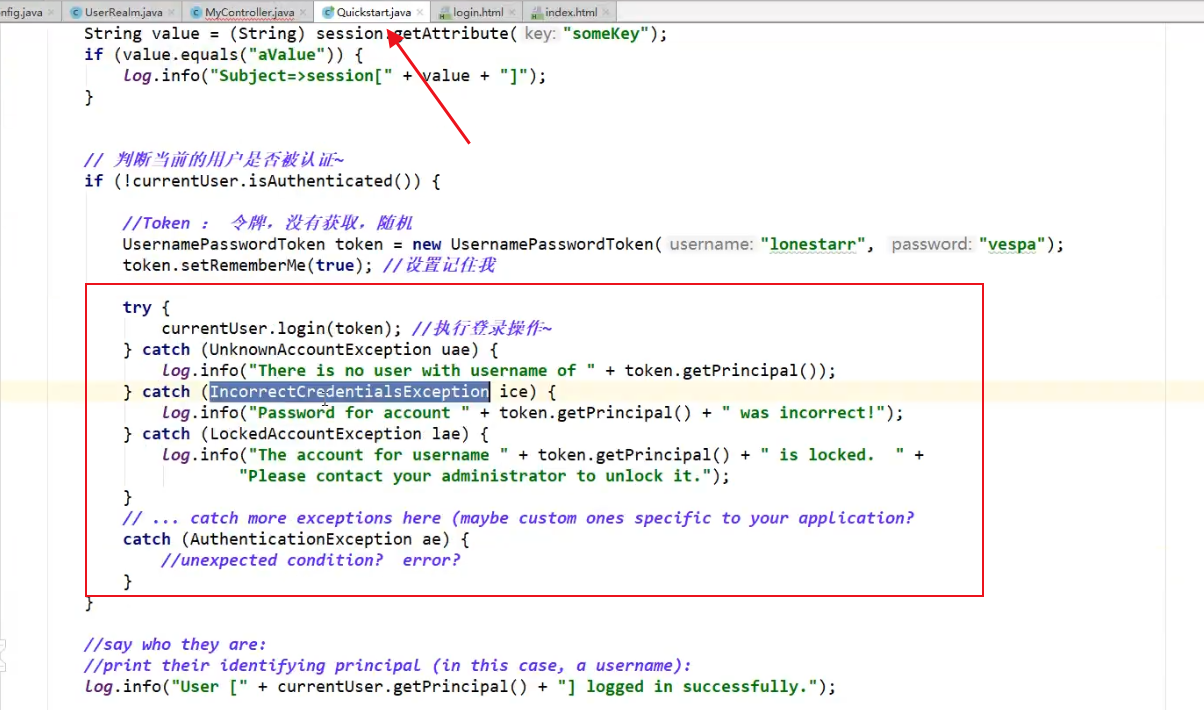The image size is (1204, 710).
Task: Click the '// ... catch more exceptions here' comment
Action: [x=518, y=518]
